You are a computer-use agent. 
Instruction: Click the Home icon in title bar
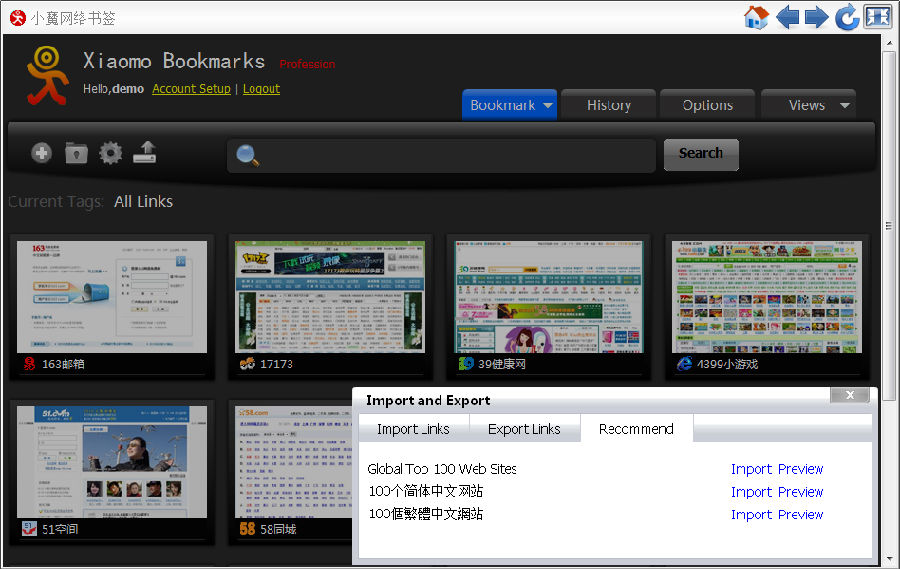(756, 17)
